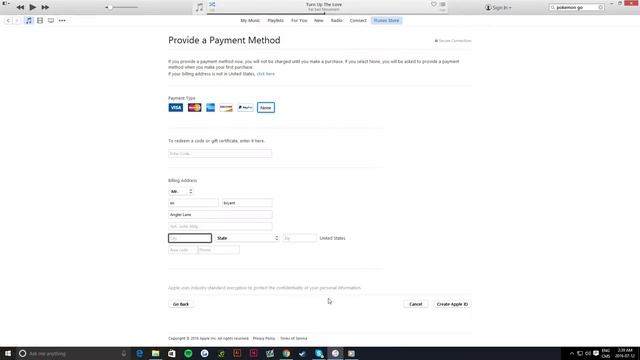Open Spotify from the taskbar

coord(188,353)
